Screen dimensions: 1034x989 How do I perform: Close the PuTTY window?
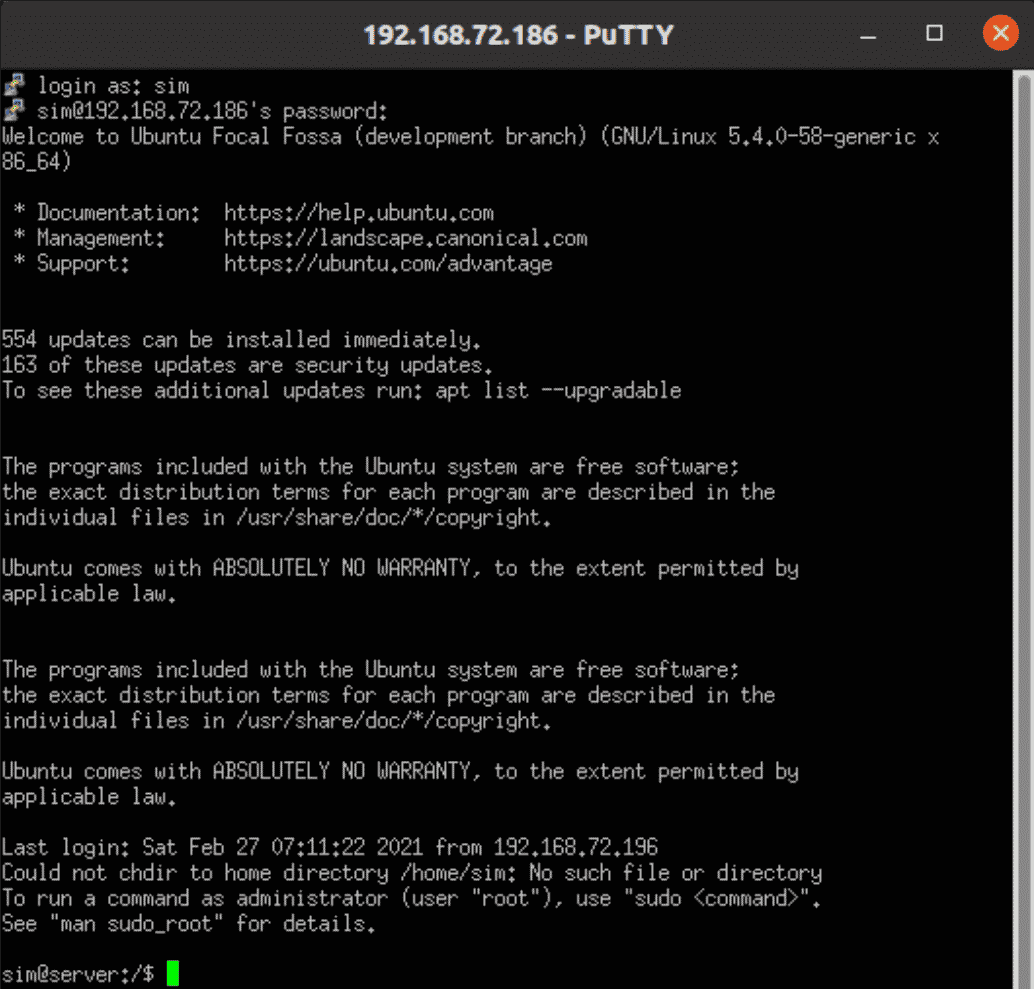1000,33
